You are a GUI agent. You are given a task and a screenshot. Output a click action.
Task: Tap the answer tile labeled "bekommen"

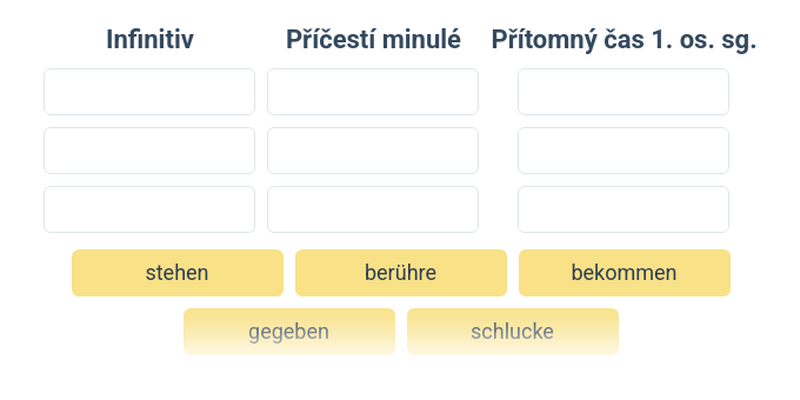coord(624,273)
